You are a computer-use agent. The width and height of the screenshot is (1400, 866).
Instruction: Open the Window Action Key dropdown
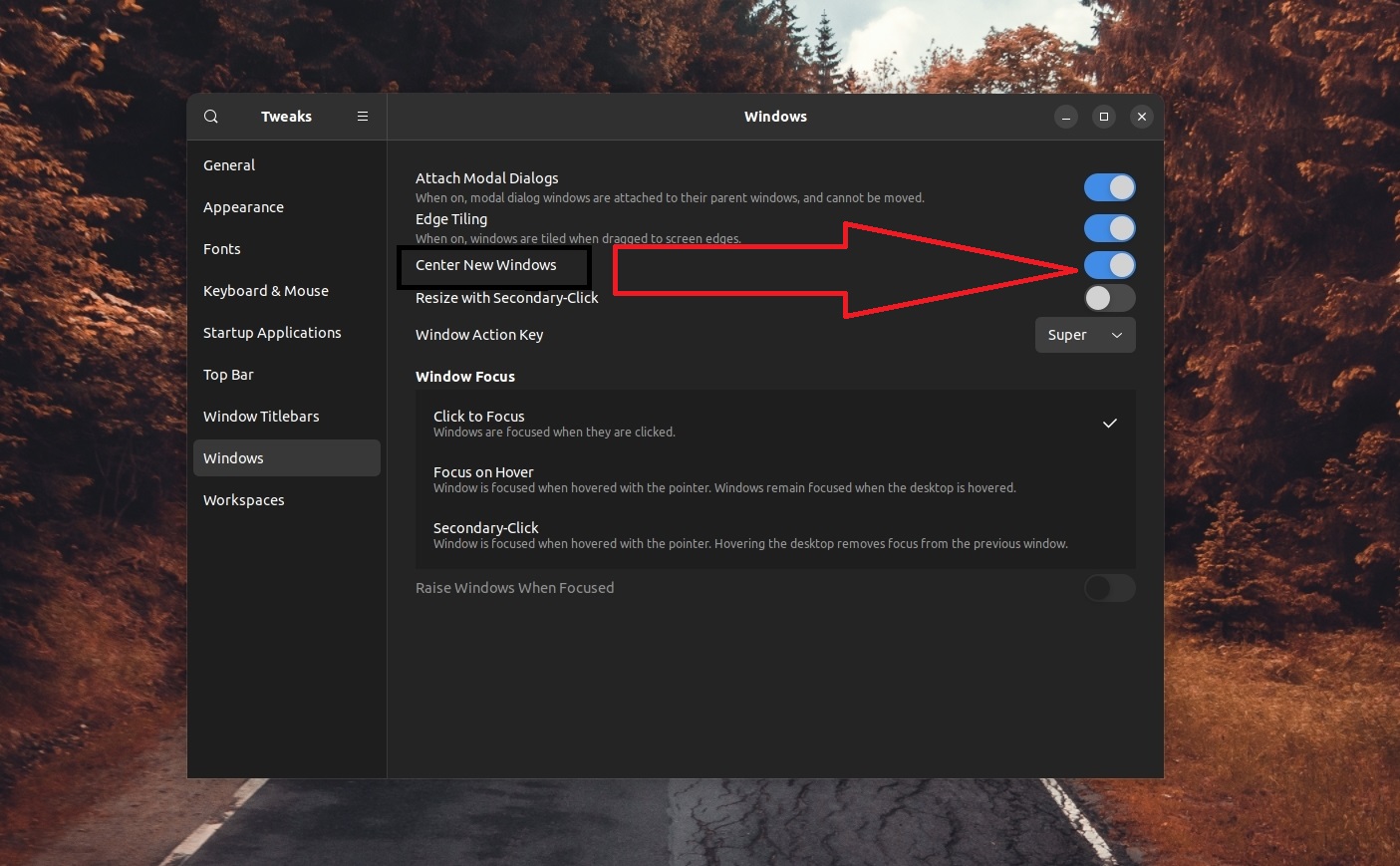click(1085, 335)
